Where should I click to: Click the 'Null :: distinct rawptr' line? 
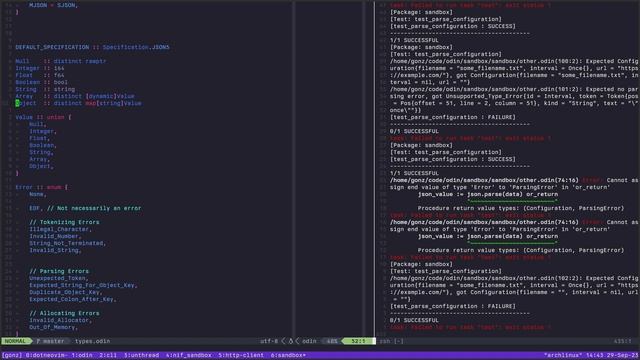click(x=60, y=61)
